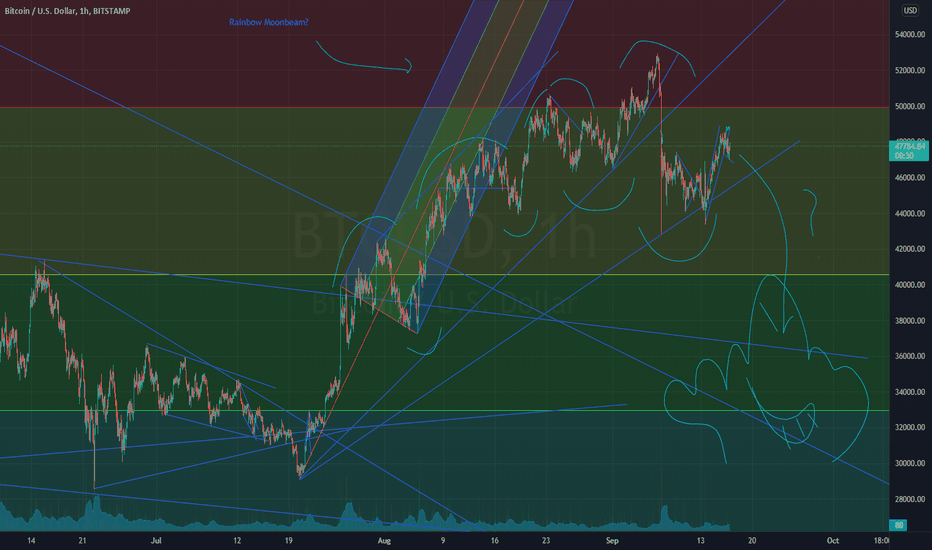Click the 23 date label on time axis

[546, 540]
